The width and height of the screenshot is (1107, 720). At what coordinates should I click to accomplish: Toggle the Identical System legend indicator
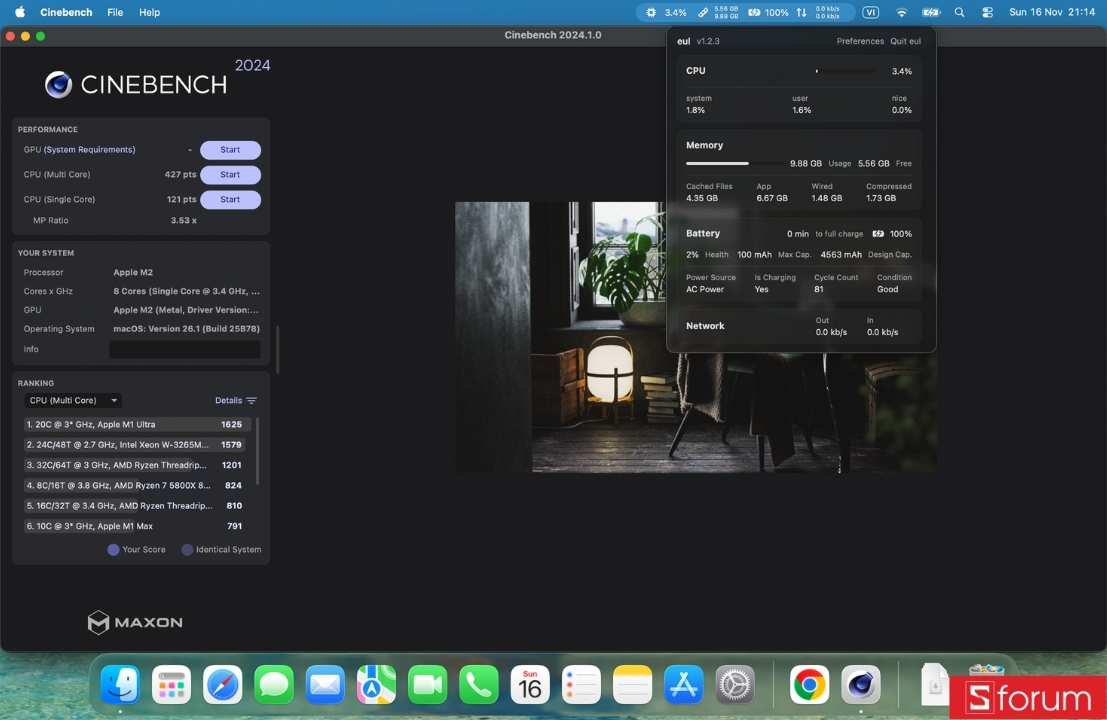(x=186, y=549)
